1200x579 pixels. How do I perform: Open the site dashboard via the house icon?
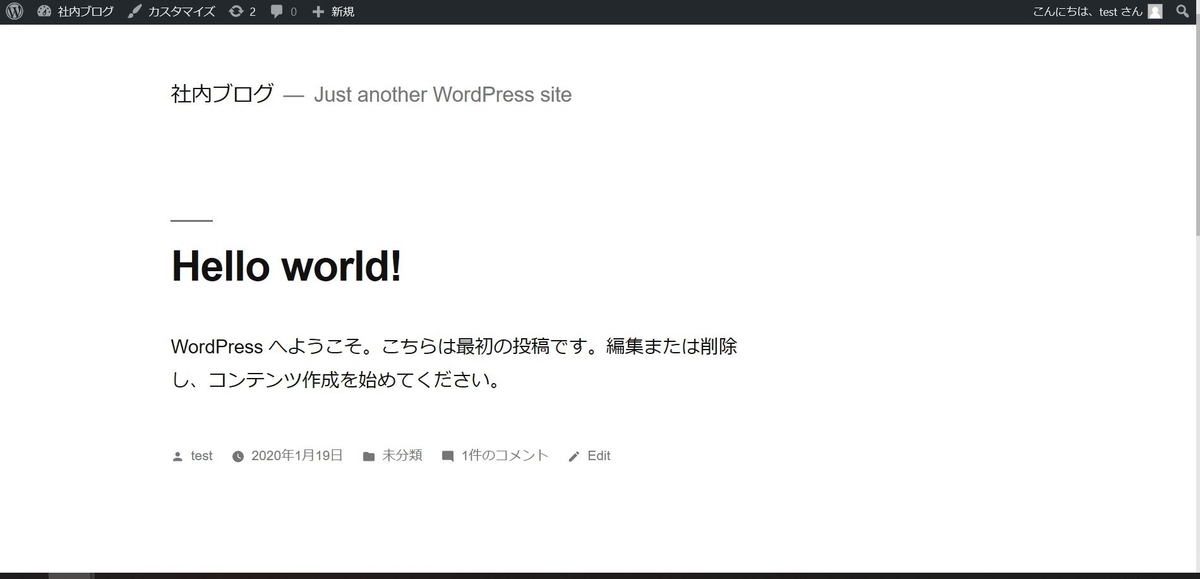pos(44,11)
